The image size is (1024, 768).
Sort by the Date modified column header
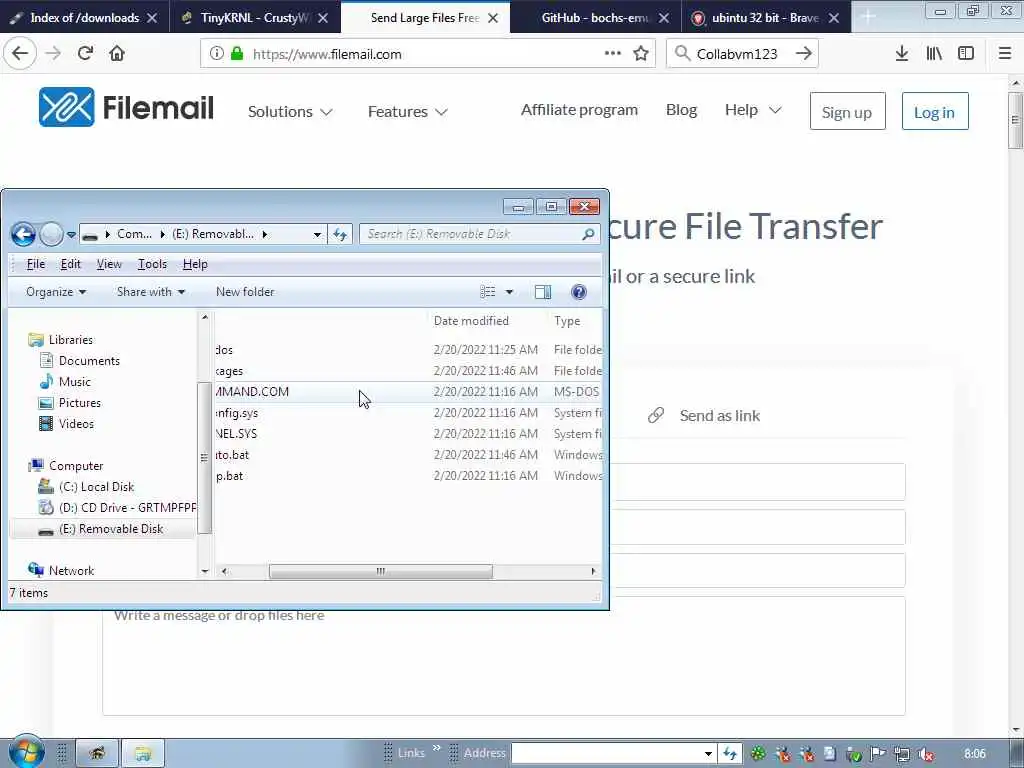[x=471, y=321]
